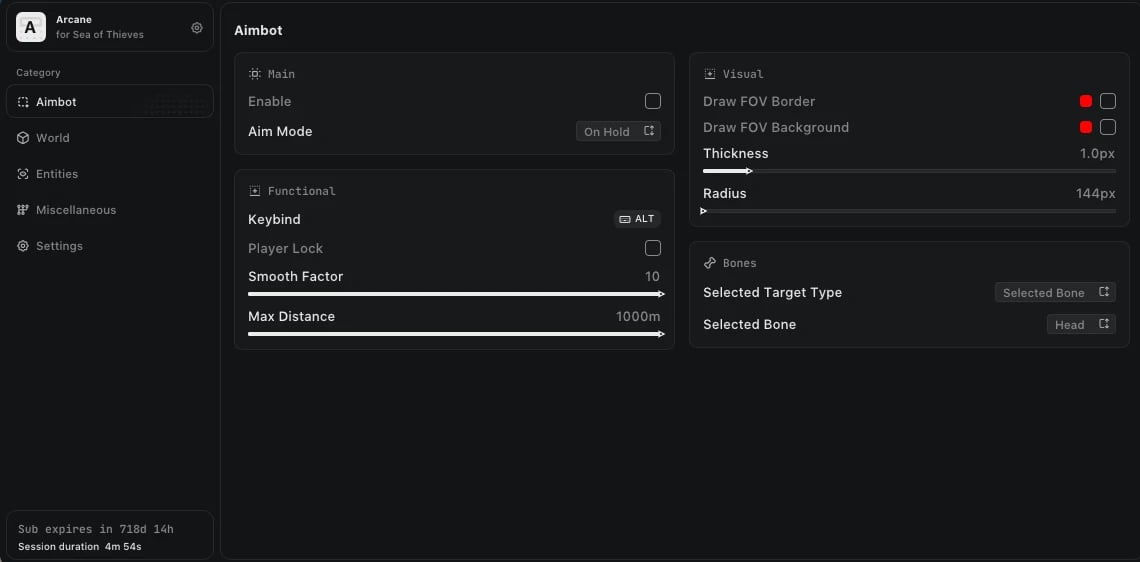Check the Draw FOV Border checkbox
1140x562 pixels.
pyautogui.click(x=1108, y=101)
